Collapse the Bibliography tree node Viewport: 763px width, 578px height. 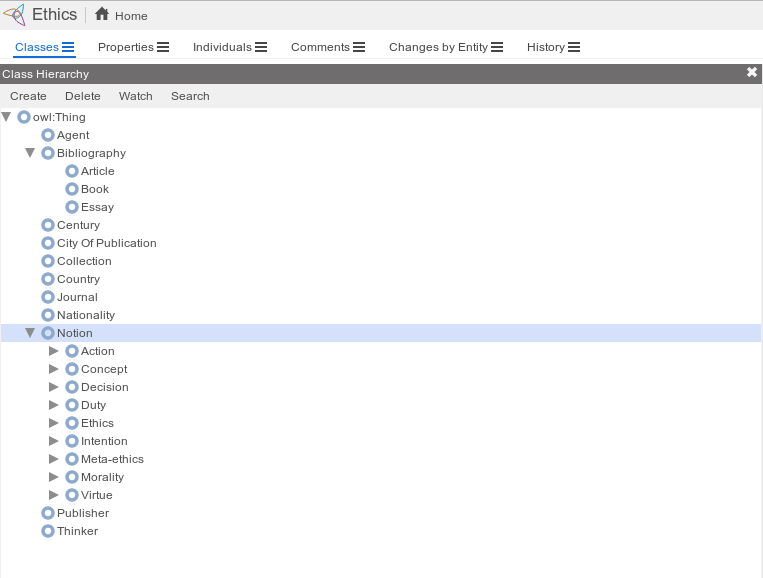(x=30, y=153)
